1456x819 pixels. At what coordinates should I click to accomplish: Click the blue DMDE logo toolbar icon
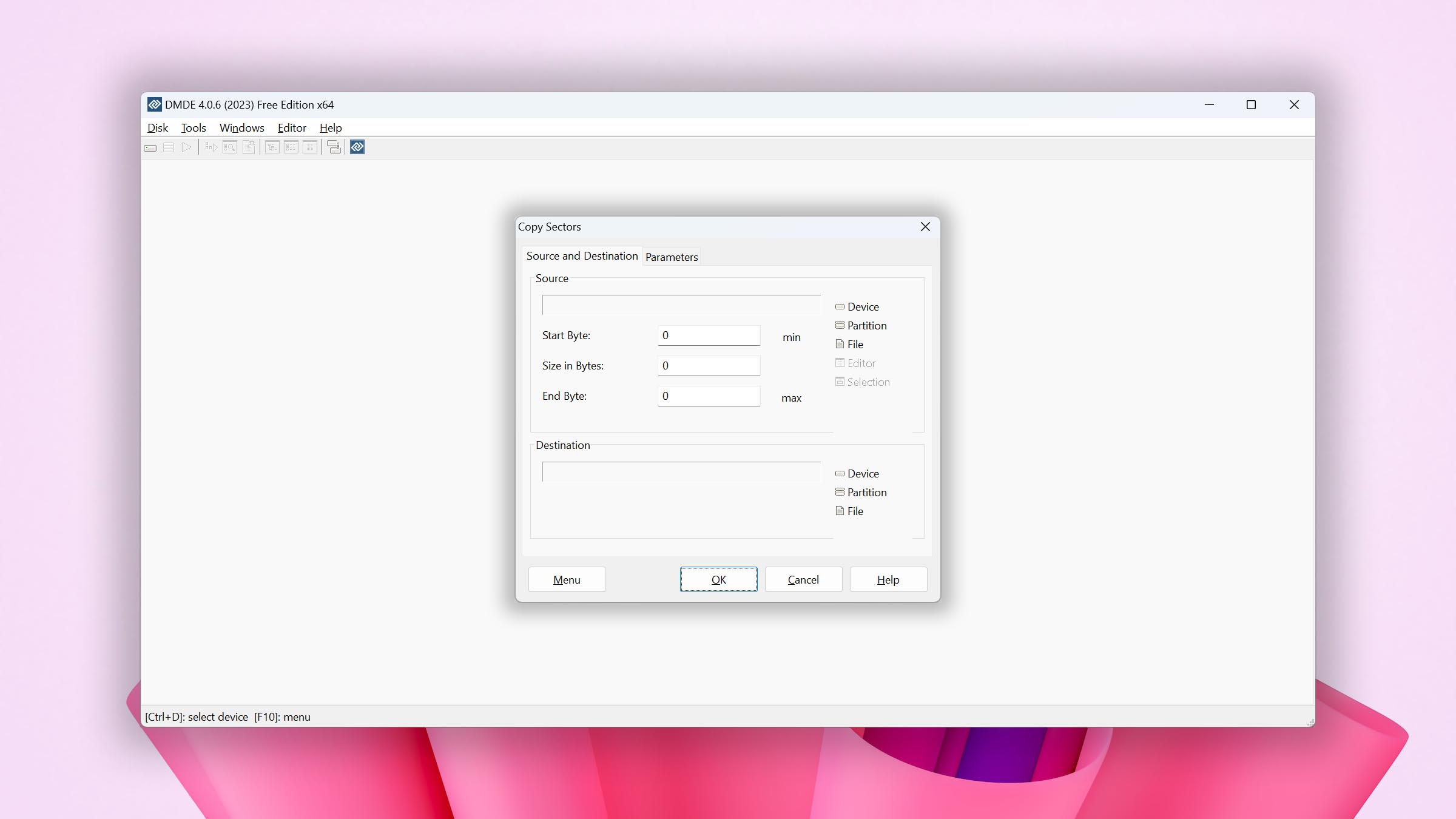[357, 147]
